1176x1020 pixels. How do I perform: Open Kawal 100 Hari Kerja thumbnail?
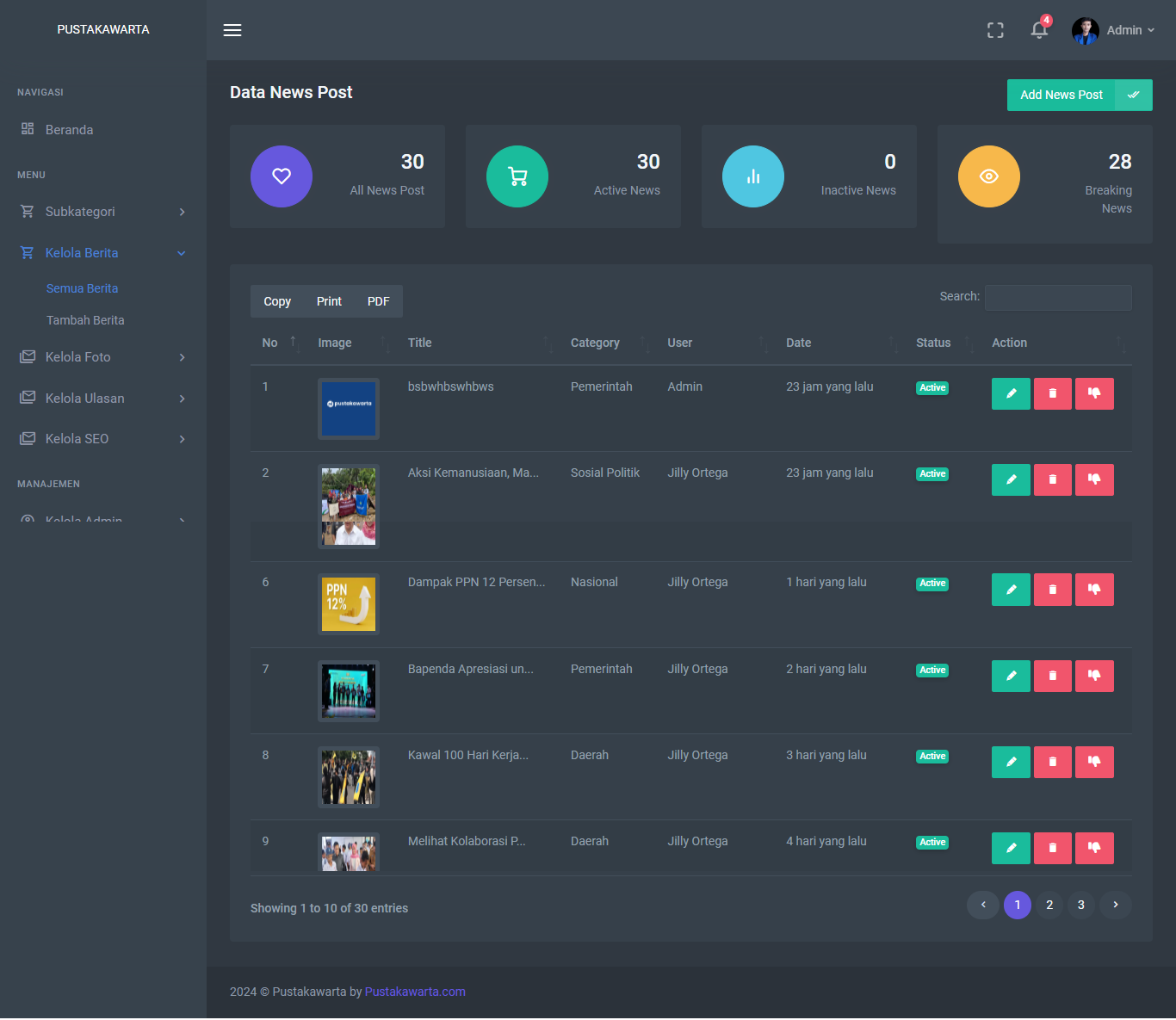[349, 777]
